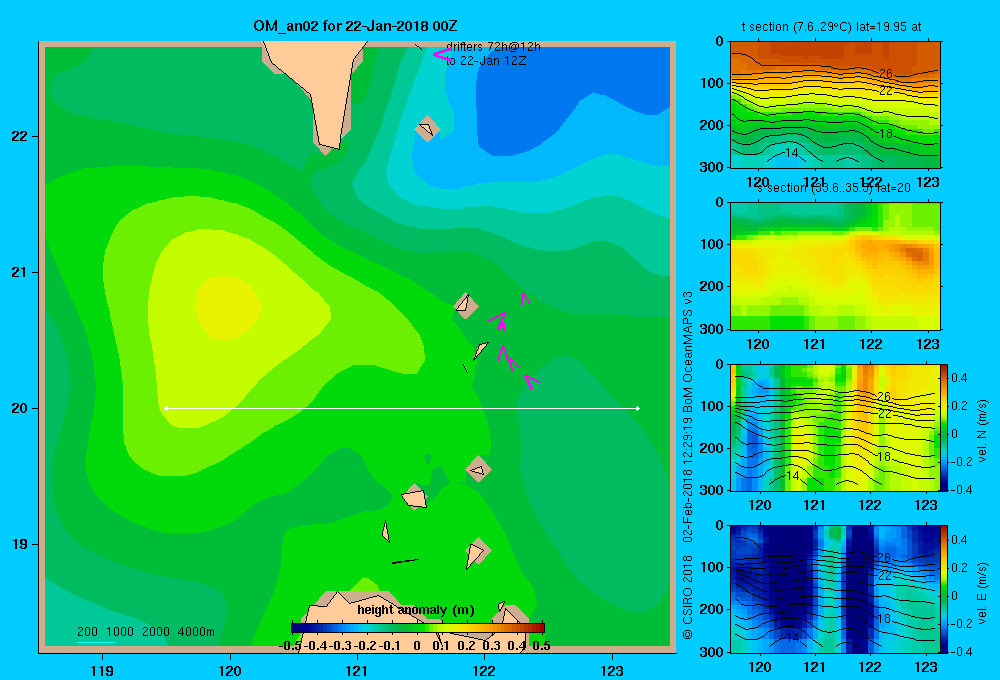Click contour label '26' in the temperature section
Image resolution: width=1000 pixels, height=680 pixels.
coord(886,73)
